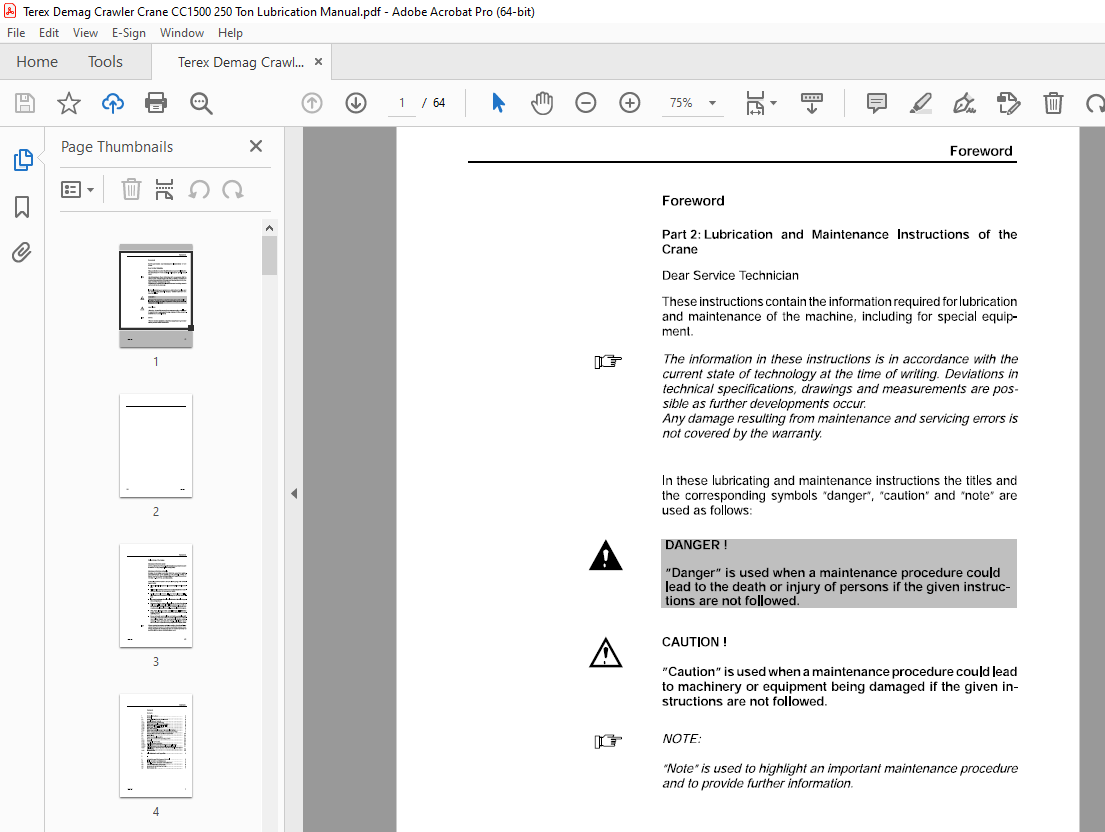Viewport: 1105px width, 832px height.
Task: Select the Terex Demag Crawl... document tab
Action: [240, 62]
